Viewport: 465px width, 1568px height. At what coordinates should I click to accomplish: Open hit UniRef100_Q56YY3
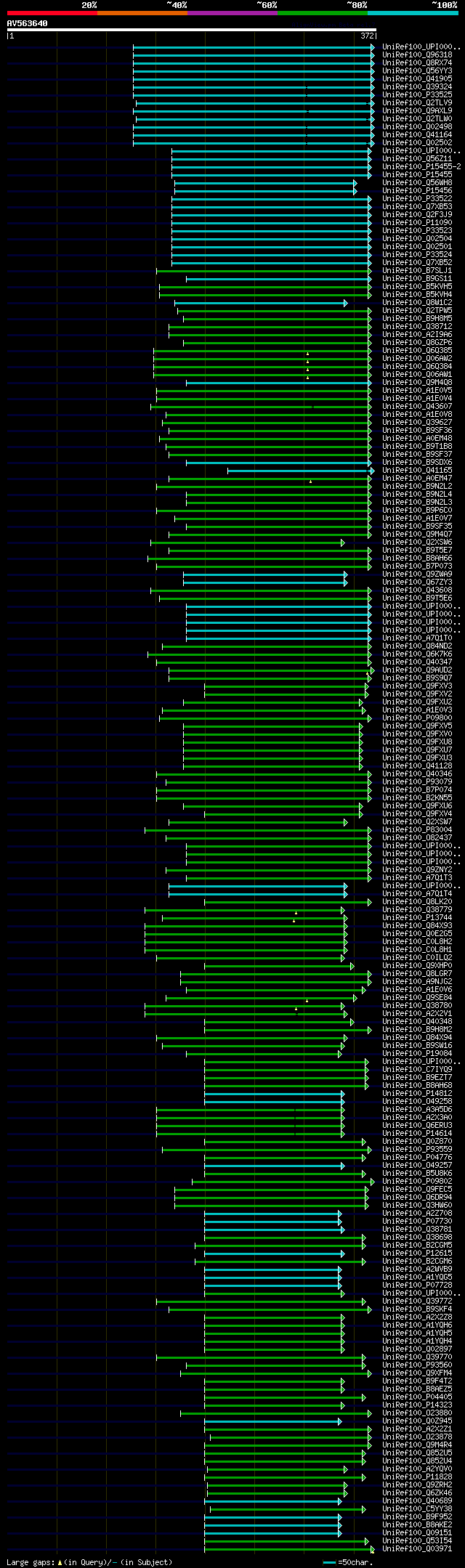[x=417, y=70]
